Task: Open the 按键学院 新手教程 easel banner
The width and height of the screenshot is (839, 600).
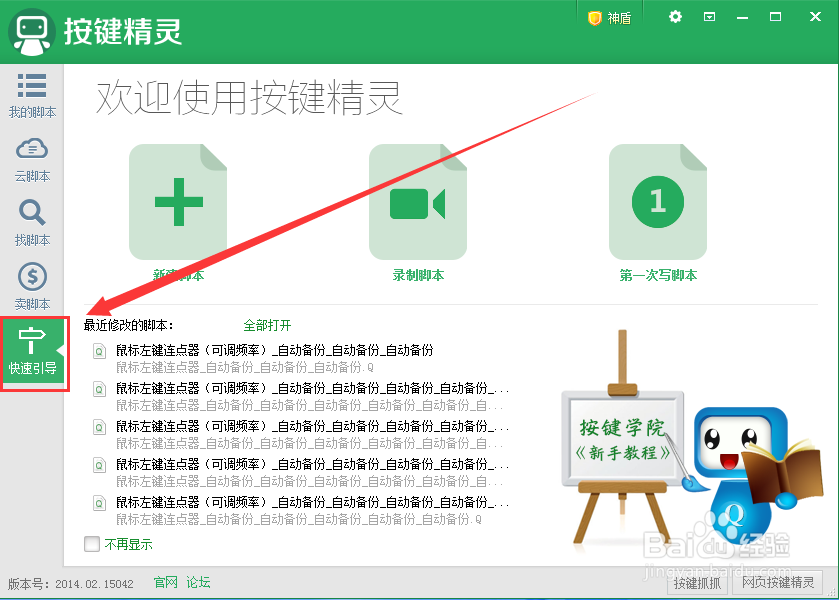Action: pyautogui.click(x=622, y=439)
